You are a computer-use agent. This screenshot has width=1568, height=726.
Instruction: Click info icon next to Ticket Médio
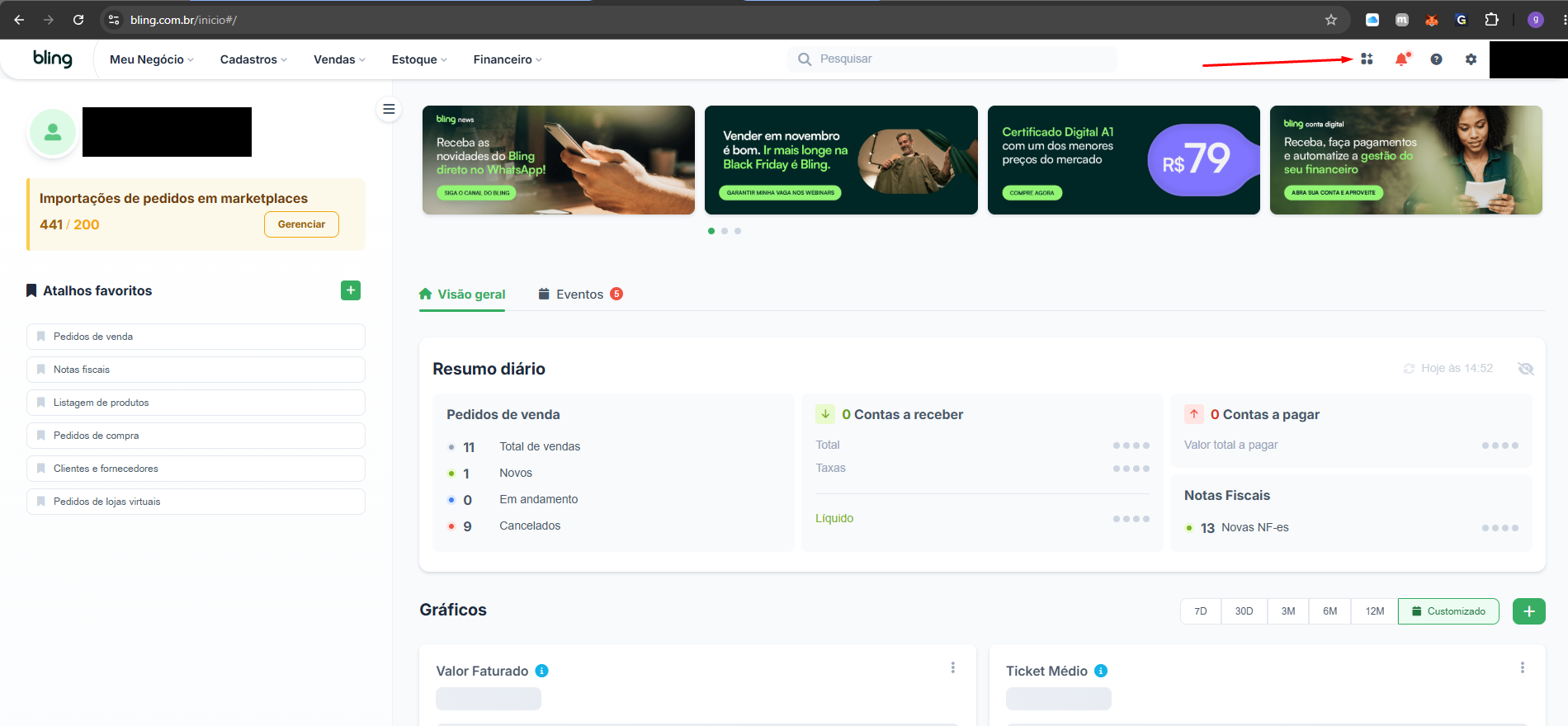pyautogui.click(x=1101, y=671)
